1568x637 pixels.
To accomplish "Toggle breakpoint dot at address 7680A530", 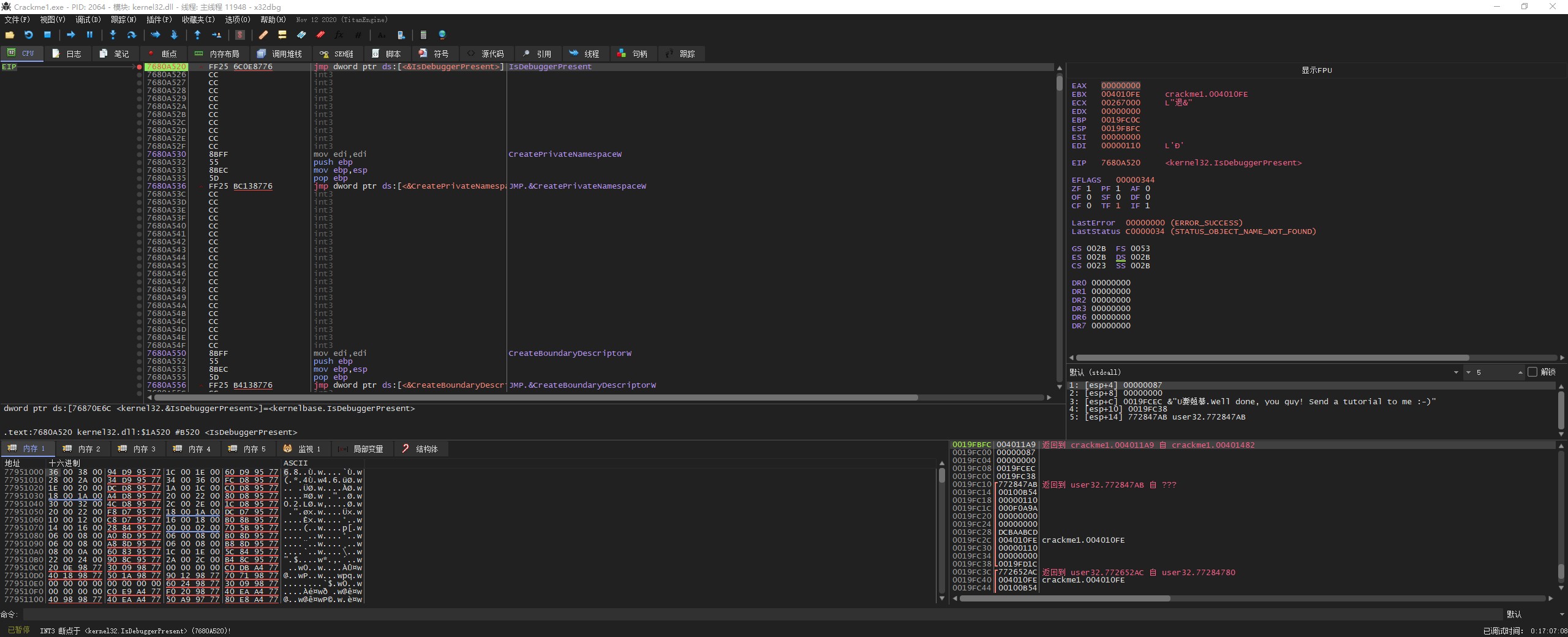I will 140,154.
